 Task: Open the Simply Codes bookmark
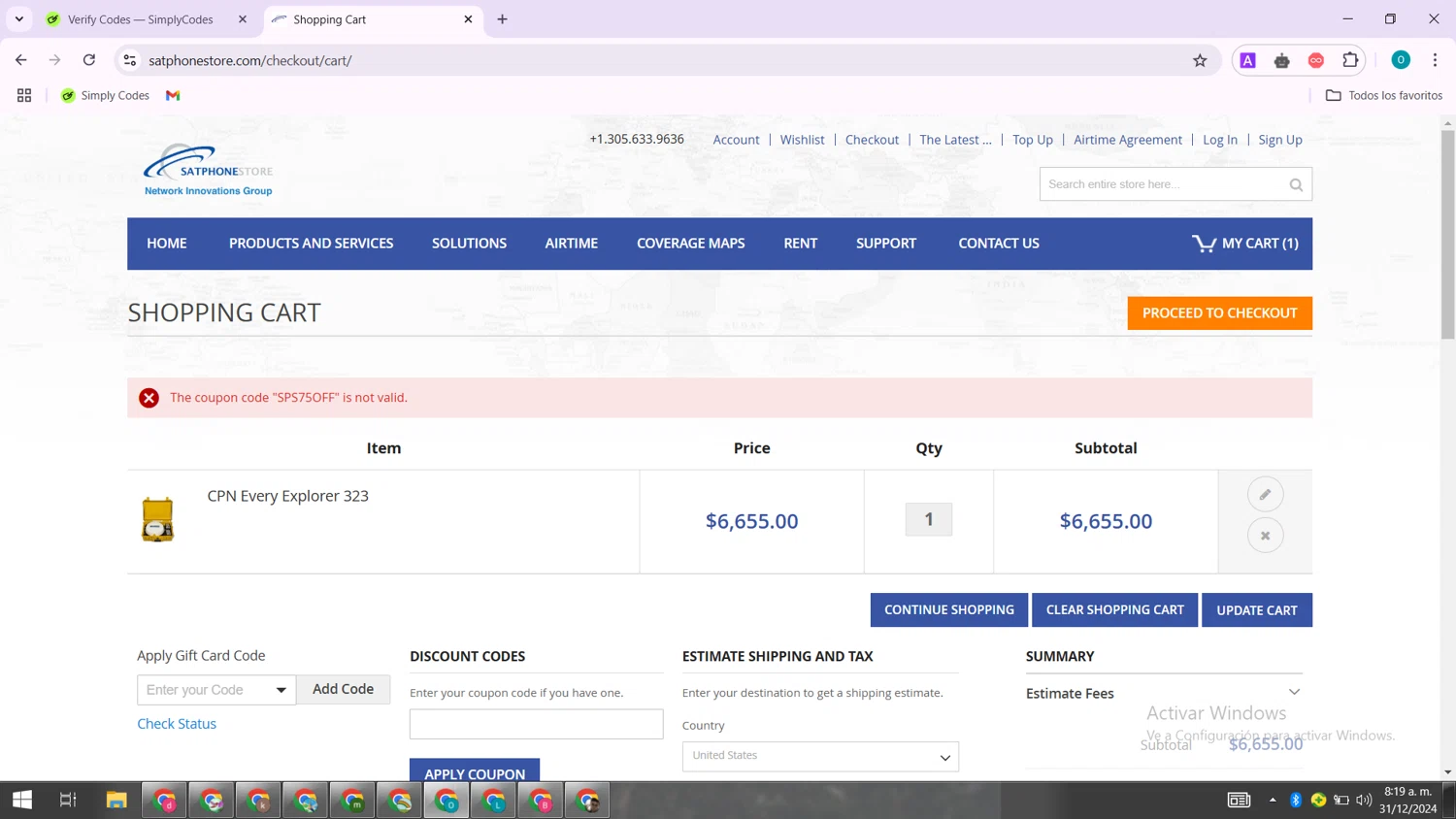click(105, 95)
